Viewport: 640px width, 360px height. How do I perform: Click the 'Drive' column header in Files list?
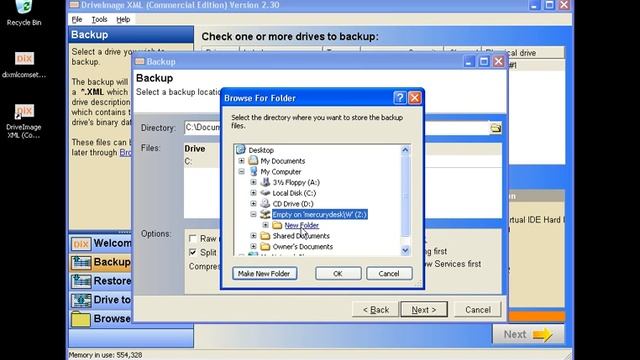coord(195,149)
